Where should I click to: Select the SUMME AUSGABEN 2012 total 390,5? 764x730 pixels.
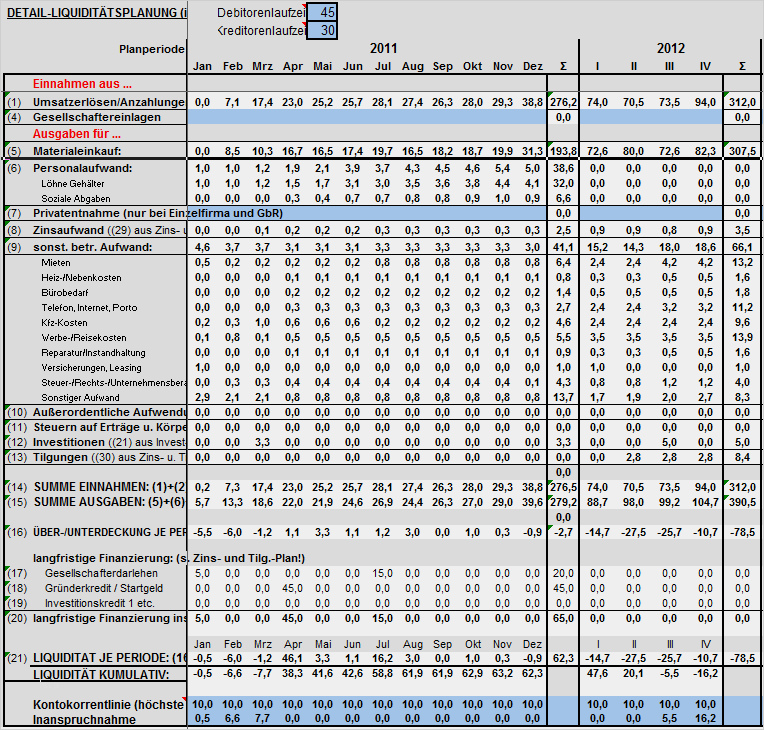coord(742,502)
